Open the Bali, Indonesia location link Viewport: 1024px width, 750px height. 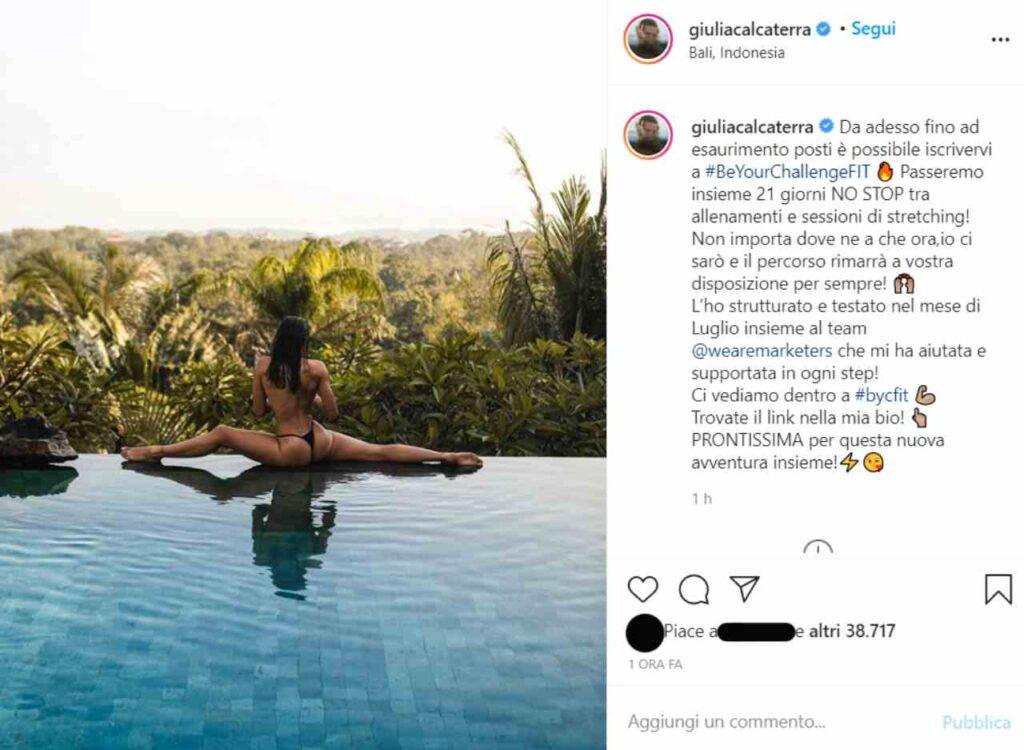[x=737, y=52]
